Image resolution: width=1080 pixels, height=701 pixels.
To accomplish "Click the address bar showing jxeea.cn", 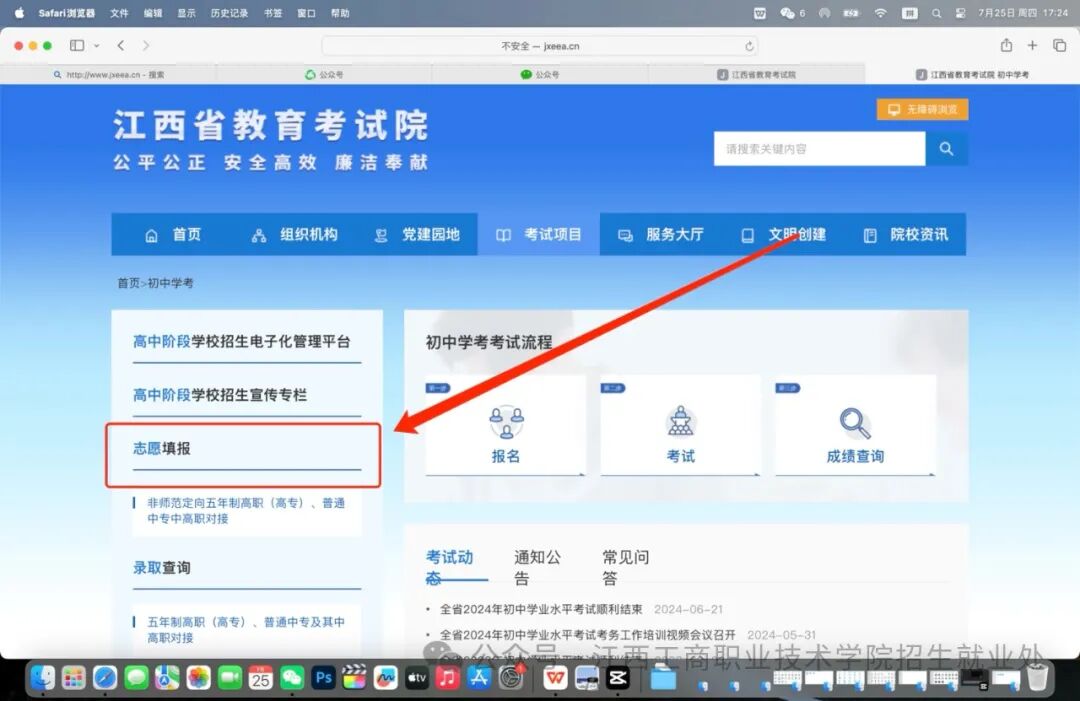I will click(x=540, y=45).
